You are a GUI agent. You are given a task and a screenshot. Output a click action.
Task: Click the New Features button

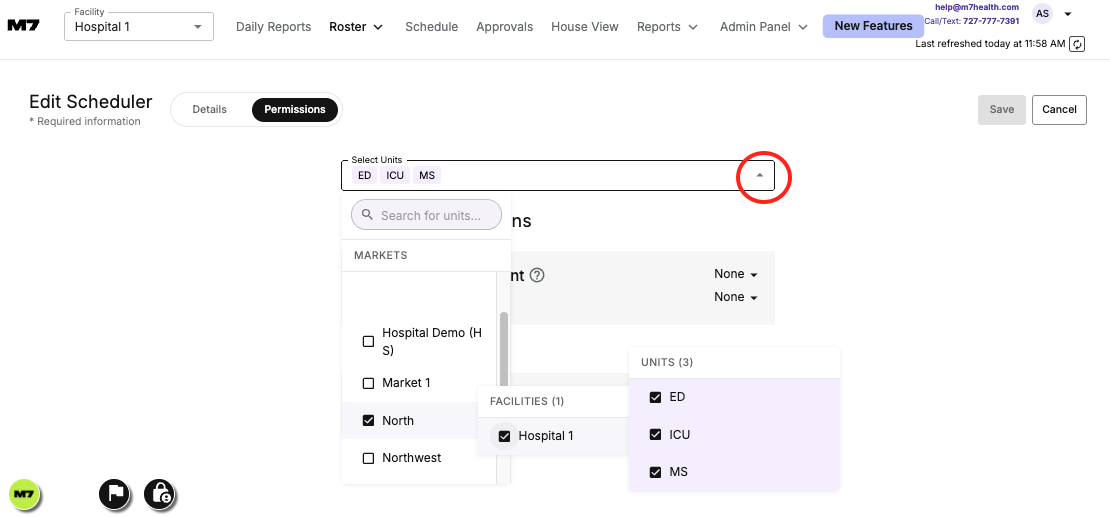click(x=873, y=26)
